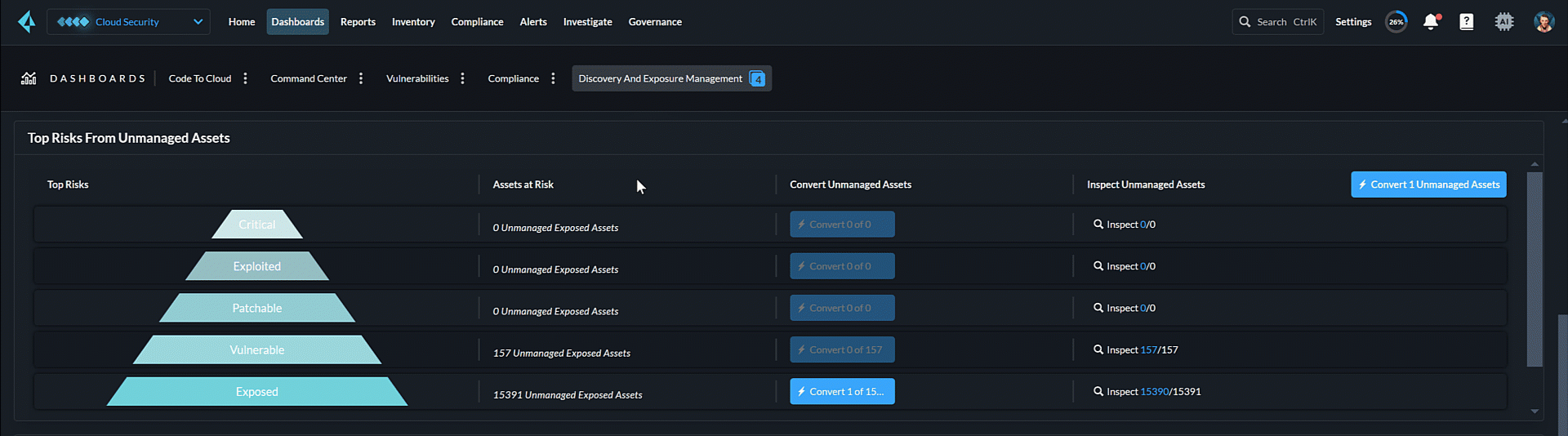Open the notifications bell icon
The height and width of the screenshot is (436, 1568).
tap(1431, 22)
